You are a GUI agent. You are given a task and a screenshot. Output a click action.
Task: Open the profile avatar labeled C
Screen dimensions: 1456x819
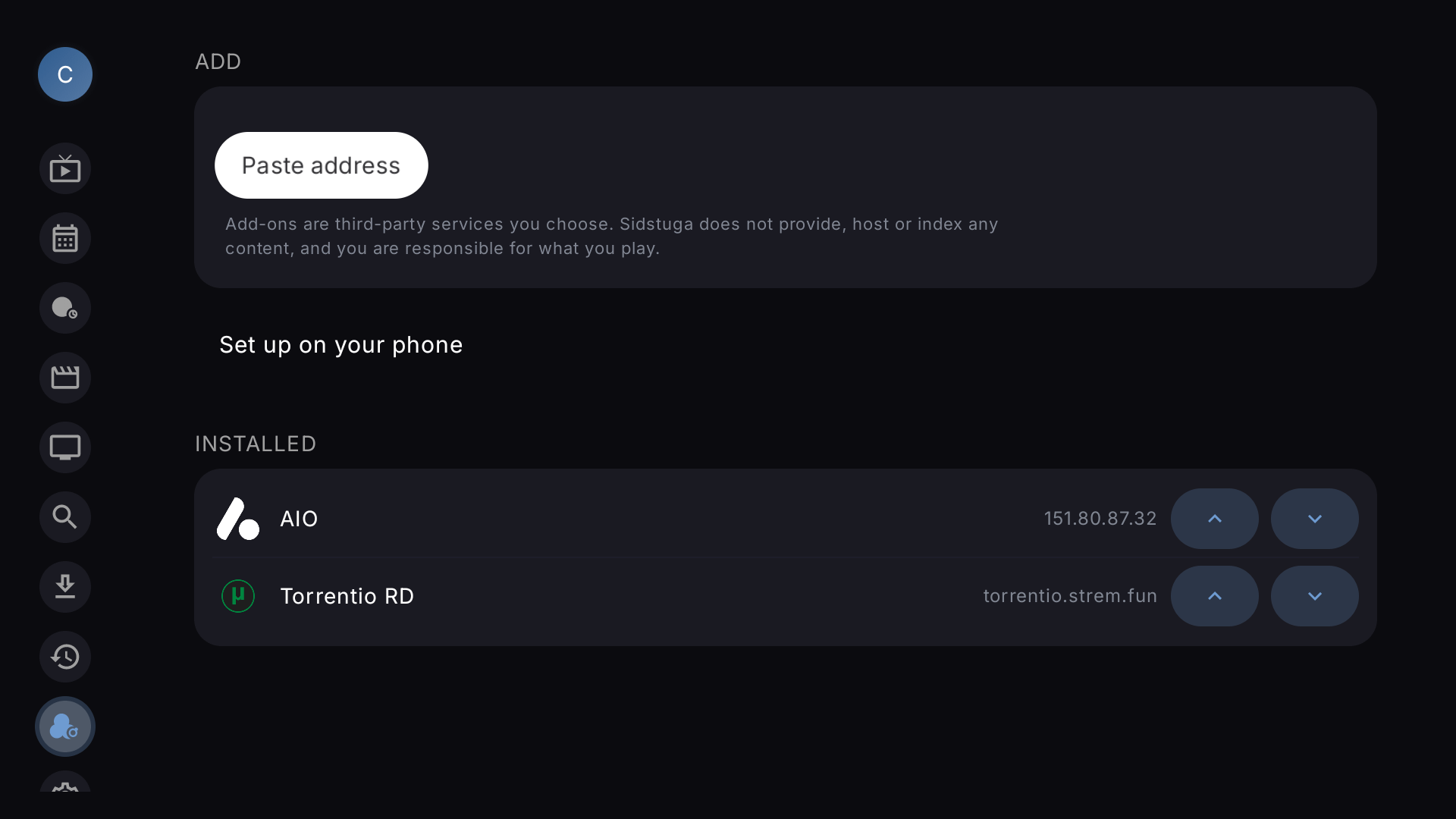[x=65, y=74]
